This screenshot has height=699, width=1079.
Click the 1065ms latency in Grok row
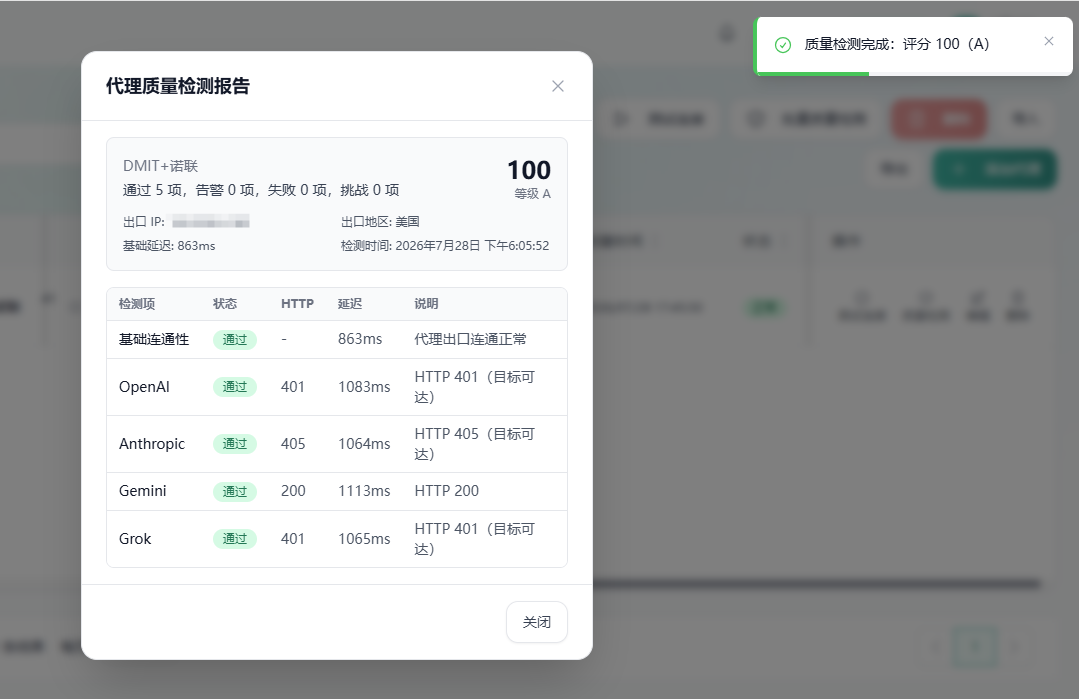[x=364, y=539]
